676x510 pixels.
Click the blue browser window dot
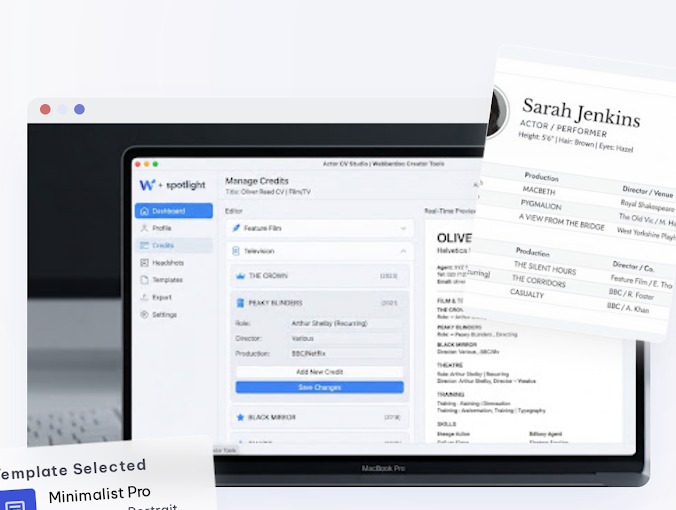pyautogui.click(x=79, y=109)
